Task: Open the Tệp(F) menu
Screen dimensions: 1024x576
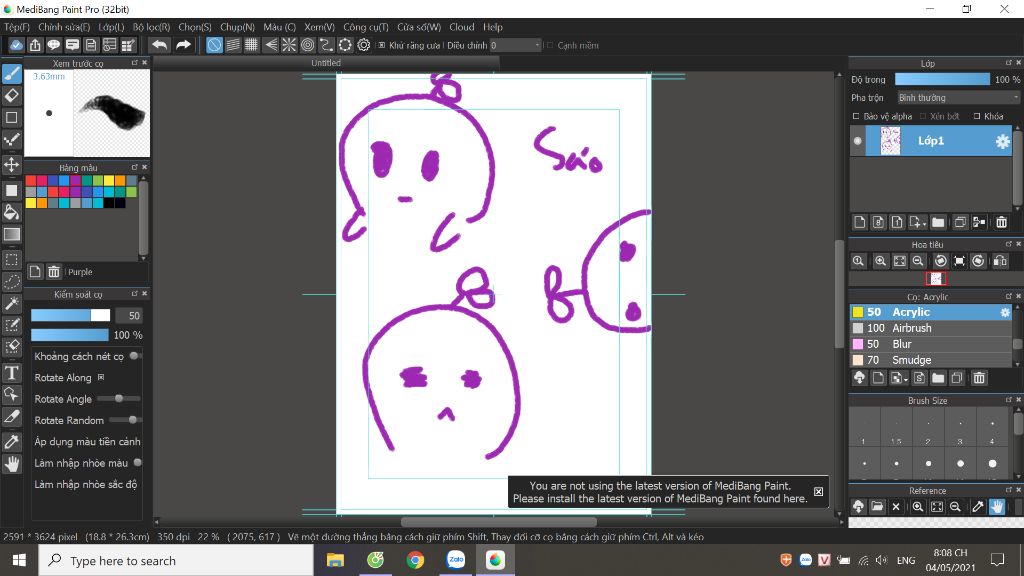Action: (17, 27)
